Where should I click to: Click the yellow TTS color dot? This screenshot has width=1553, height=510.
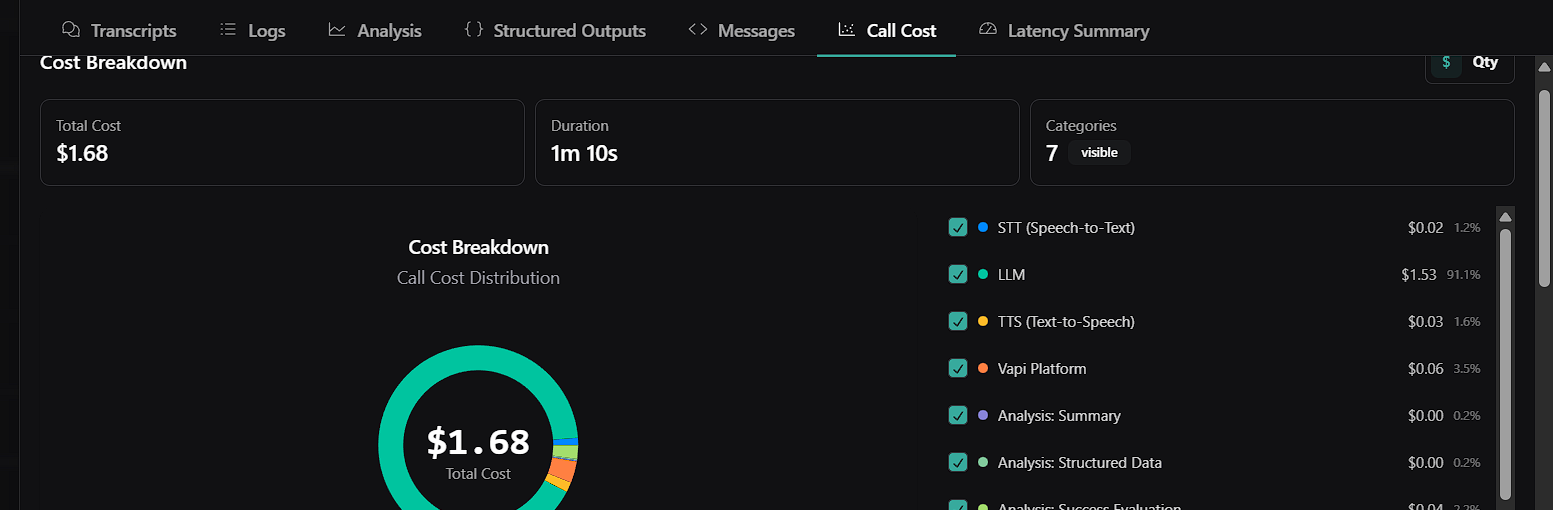tap(983, 321)
